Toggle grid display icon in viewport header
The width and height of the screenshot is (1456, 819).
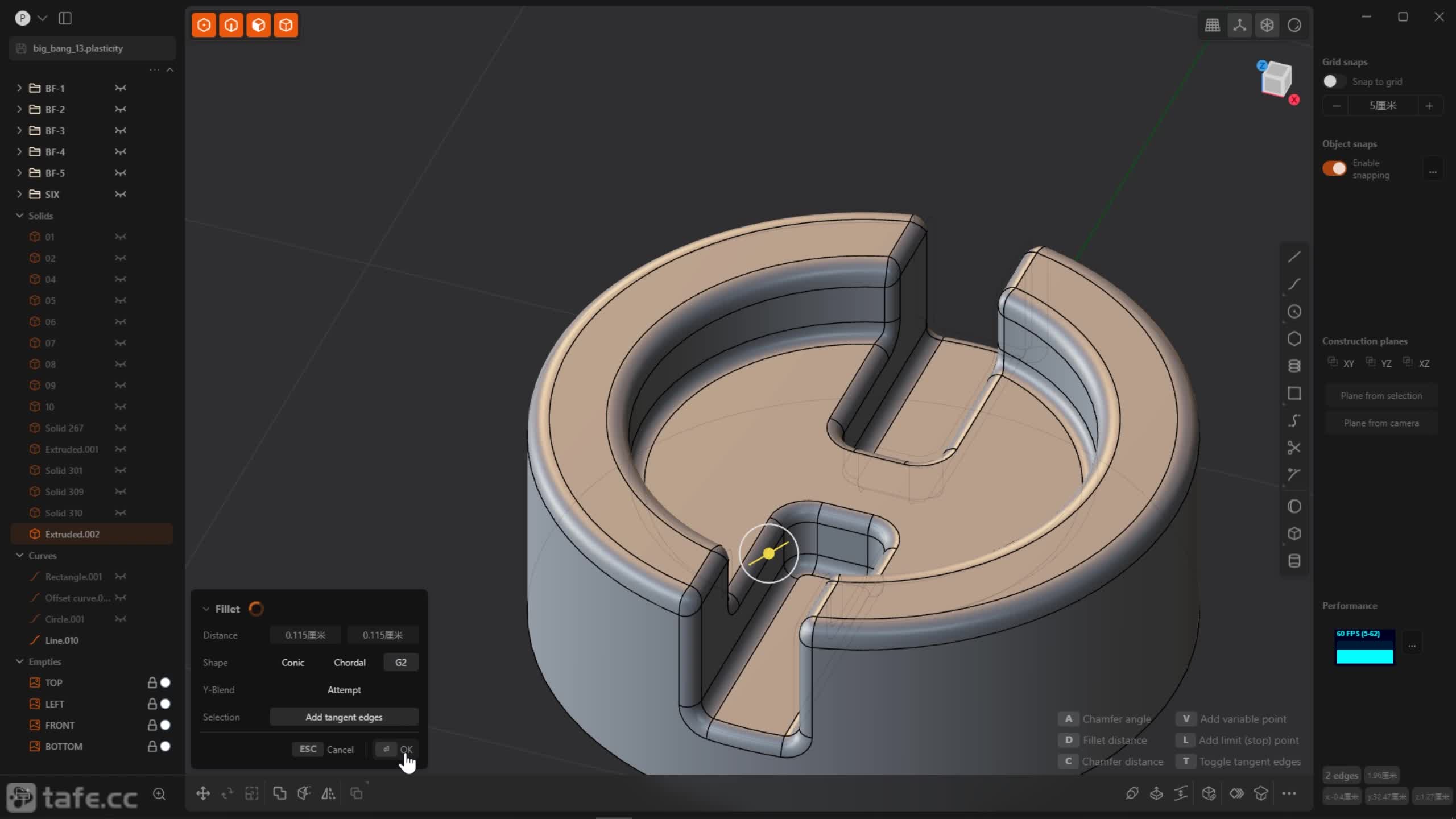[1212, 25]
